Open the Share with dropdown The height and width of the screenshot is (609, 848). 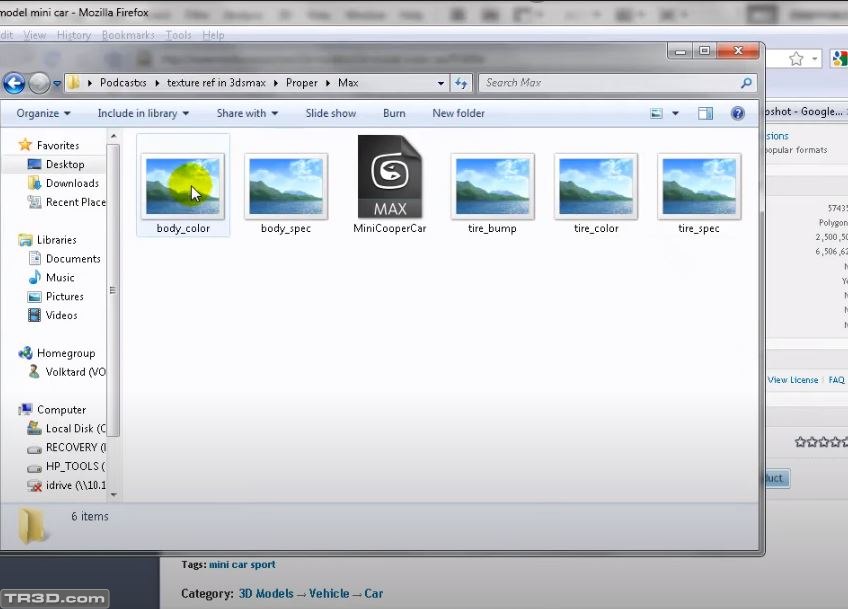click(248, 114)
